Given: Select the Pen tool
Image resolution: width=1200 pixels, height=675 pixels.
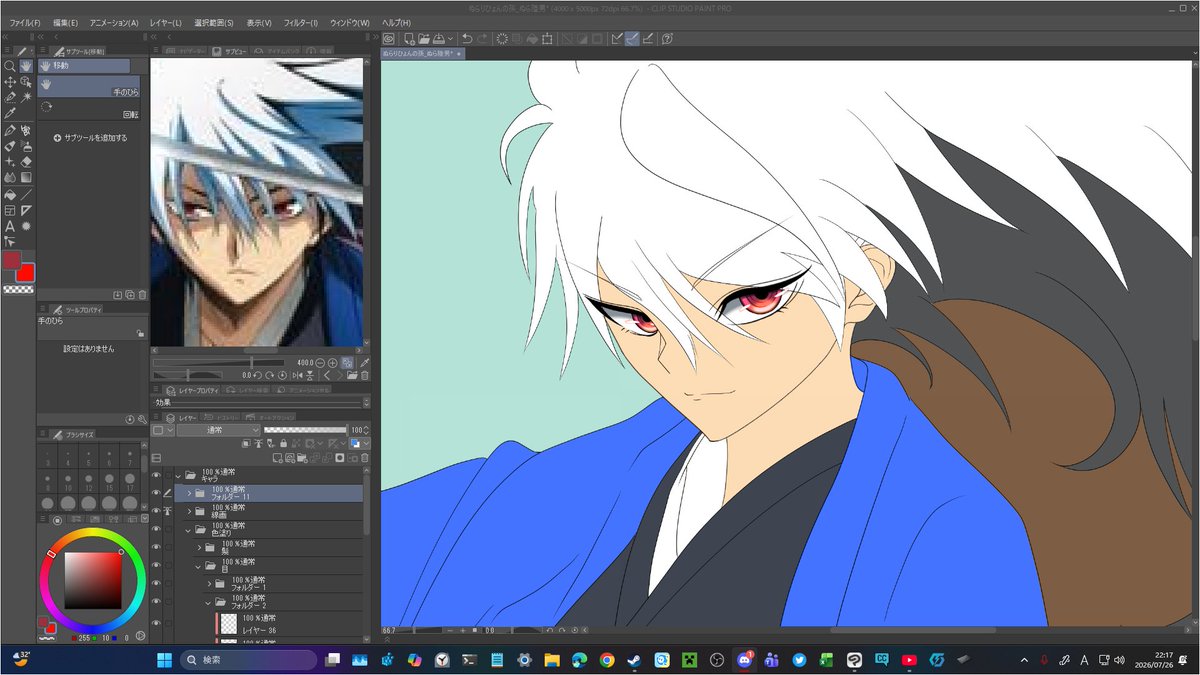Looking at the screenshot, I should (x=10, y=131).
